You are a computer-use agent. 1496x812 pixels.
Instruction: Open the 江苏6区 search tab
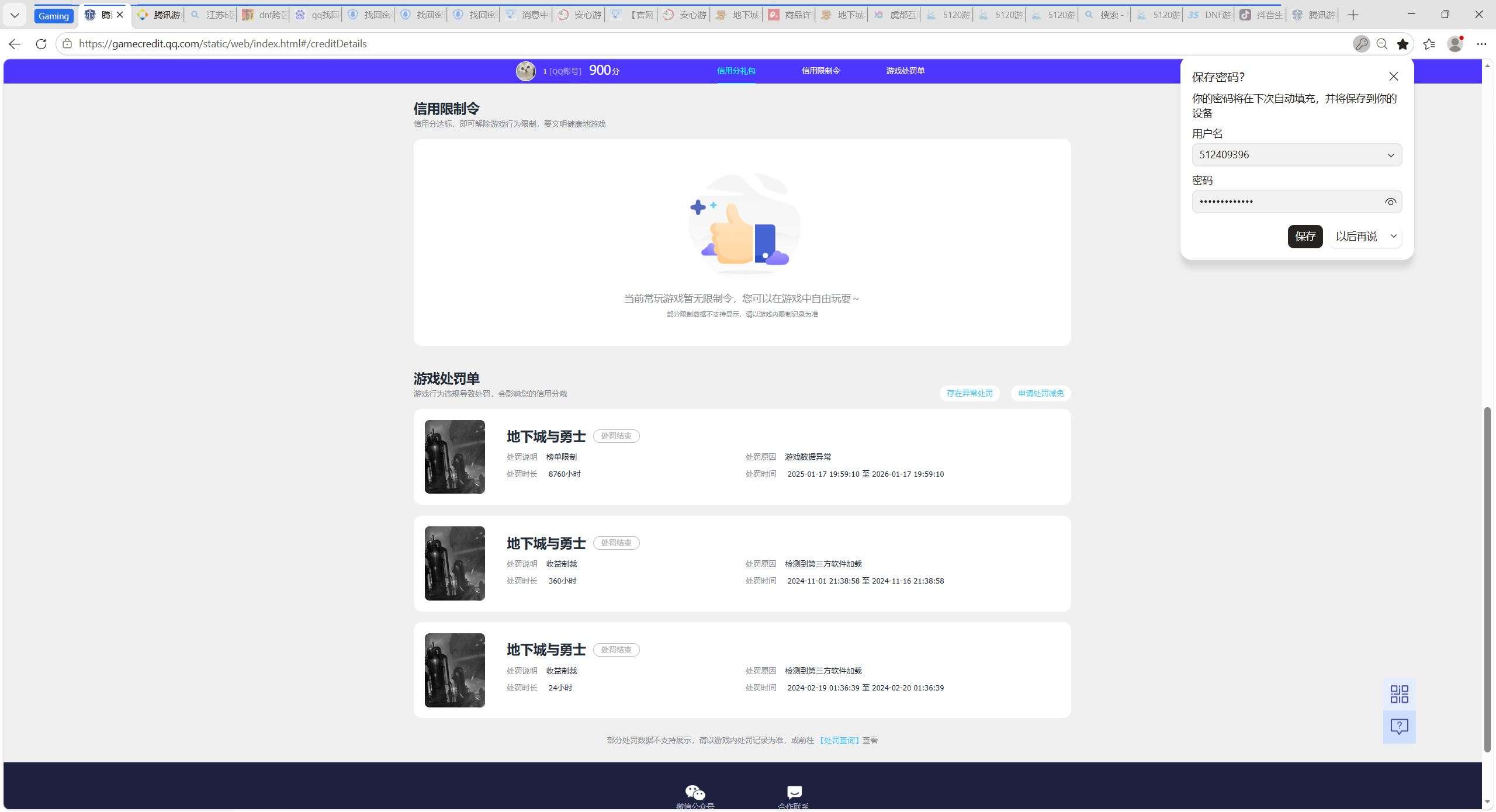(x=213, y=15)
